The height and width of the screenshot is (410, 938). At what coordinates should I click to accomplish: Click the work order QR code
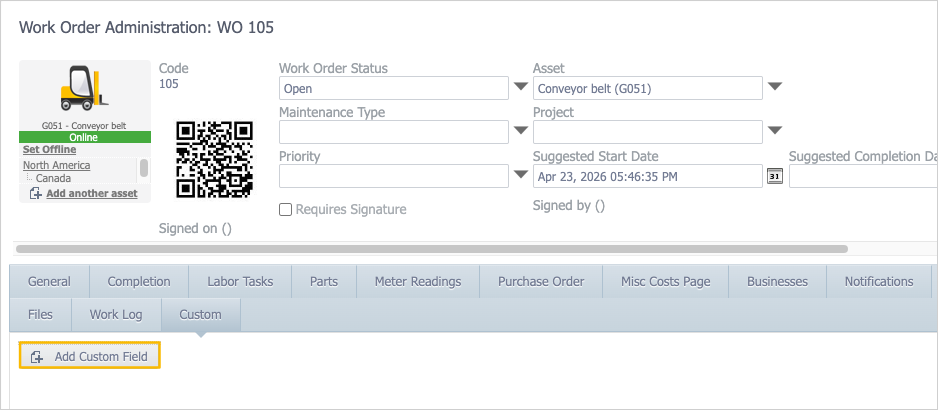214,159
